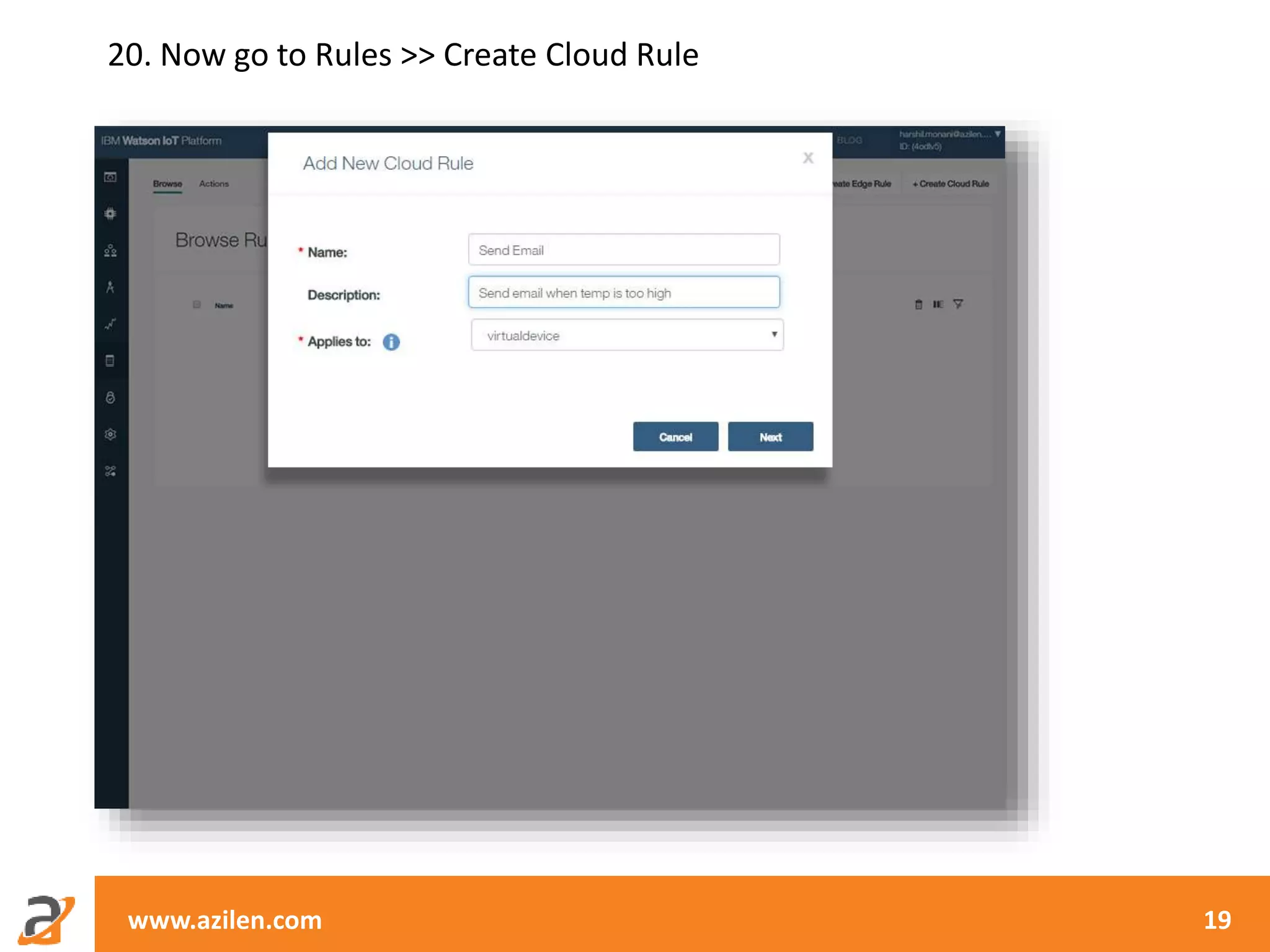This screenshot has height=952, width=1270.
Task: Click the Cancel button
Action: coord(675,437)
